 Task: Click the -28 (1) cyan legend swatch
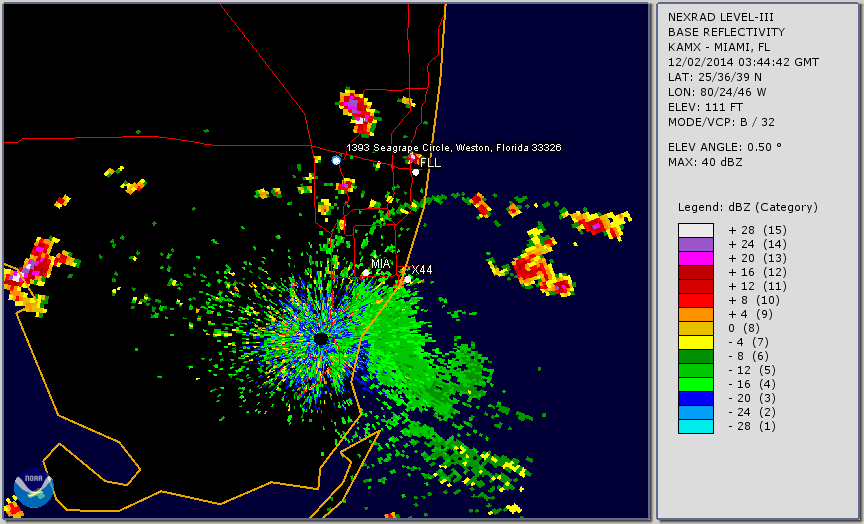pyautogui.click(x=695, y=426)
